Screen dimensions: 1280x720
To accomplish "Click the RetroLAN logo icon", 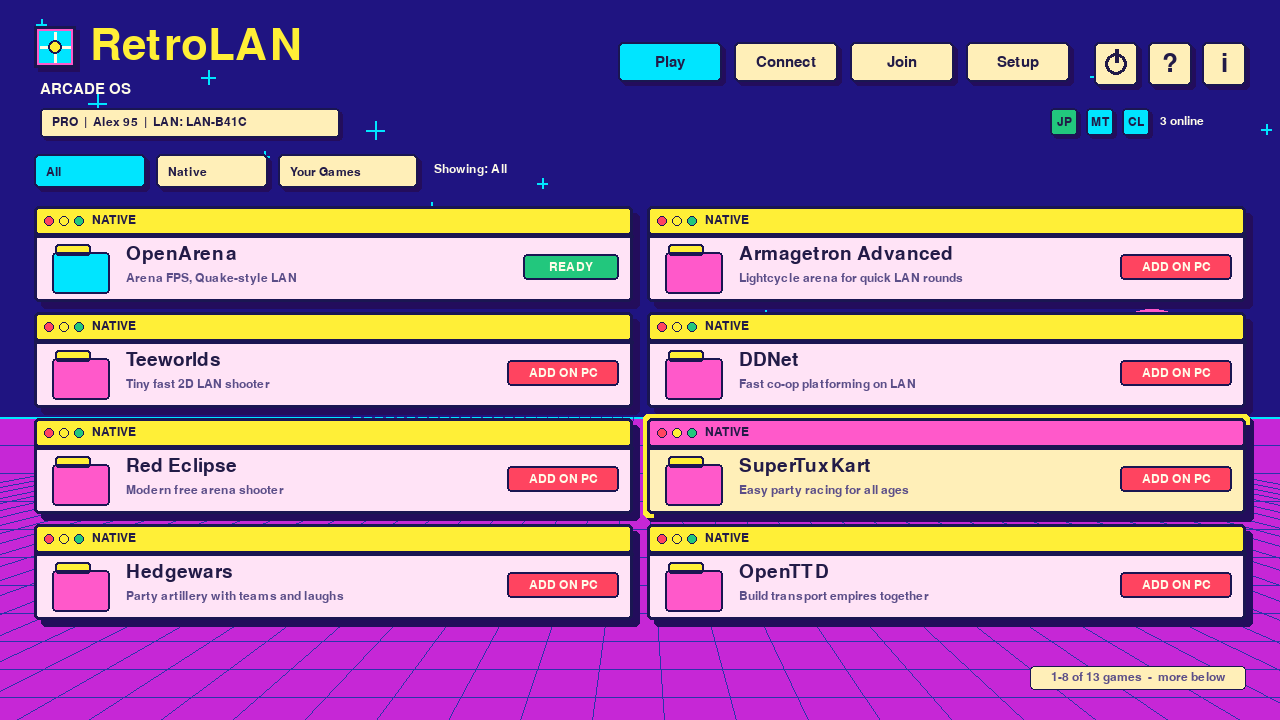I will coord(55,47).
